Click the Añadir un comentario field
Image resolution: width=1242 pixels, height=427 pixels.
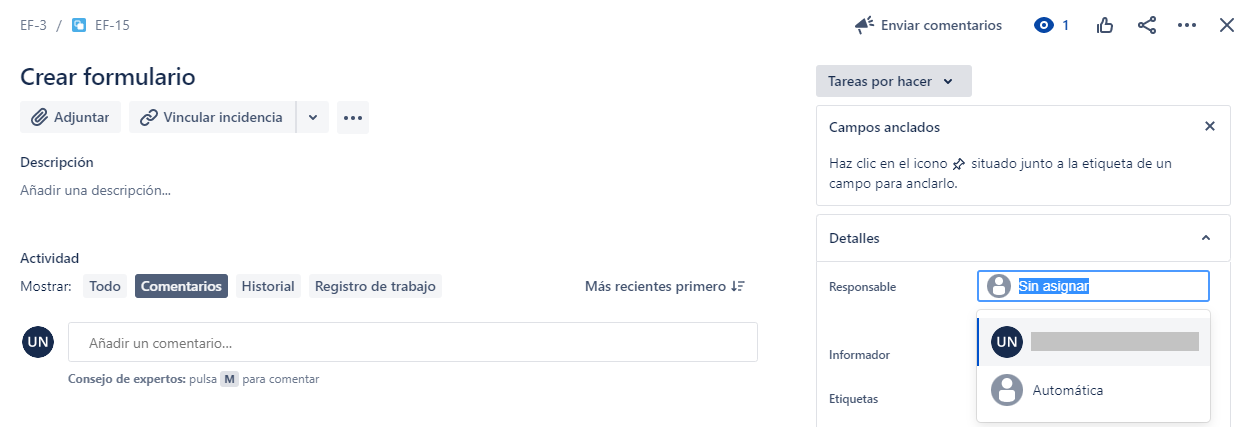(x=413, y=343)
